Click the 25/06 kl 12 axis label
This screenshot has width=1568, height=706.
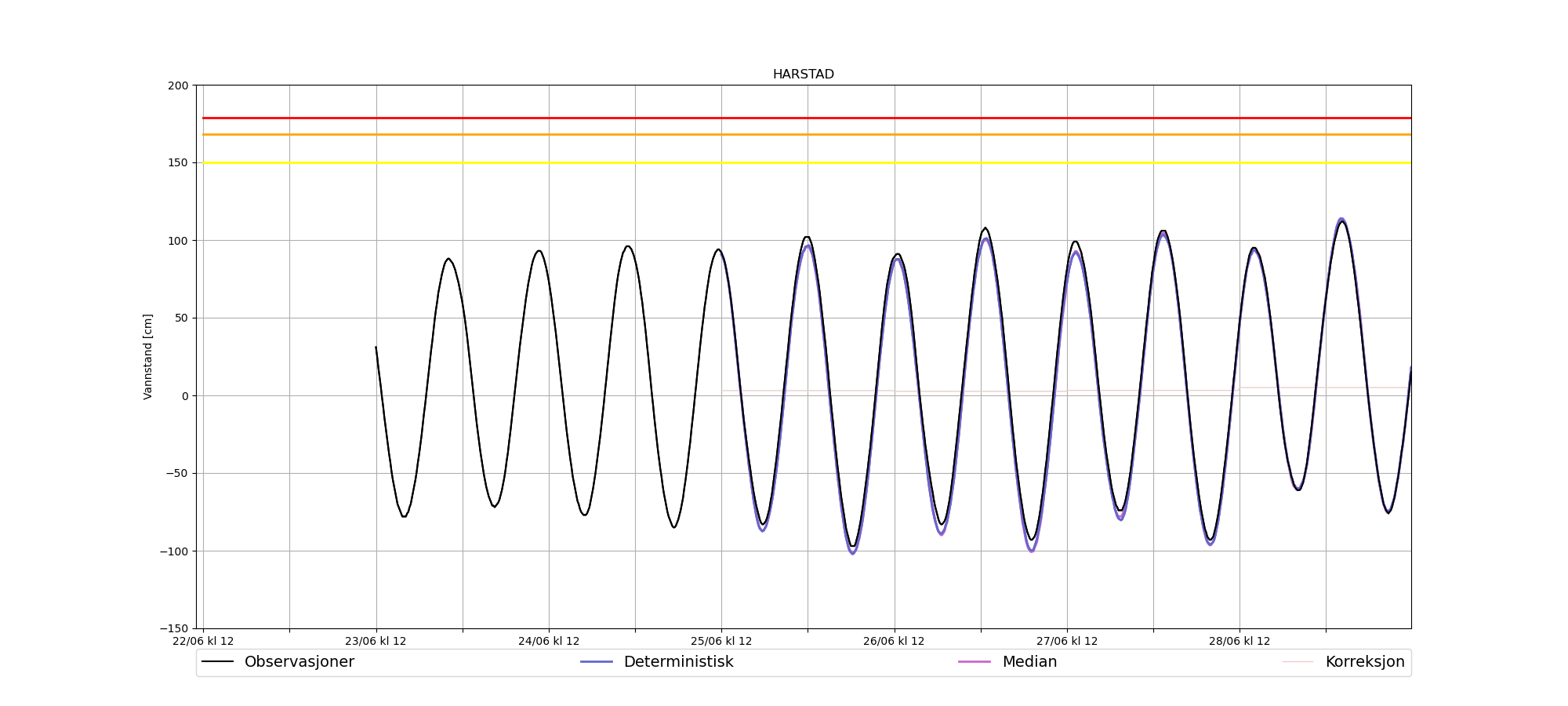pos(721,642)
